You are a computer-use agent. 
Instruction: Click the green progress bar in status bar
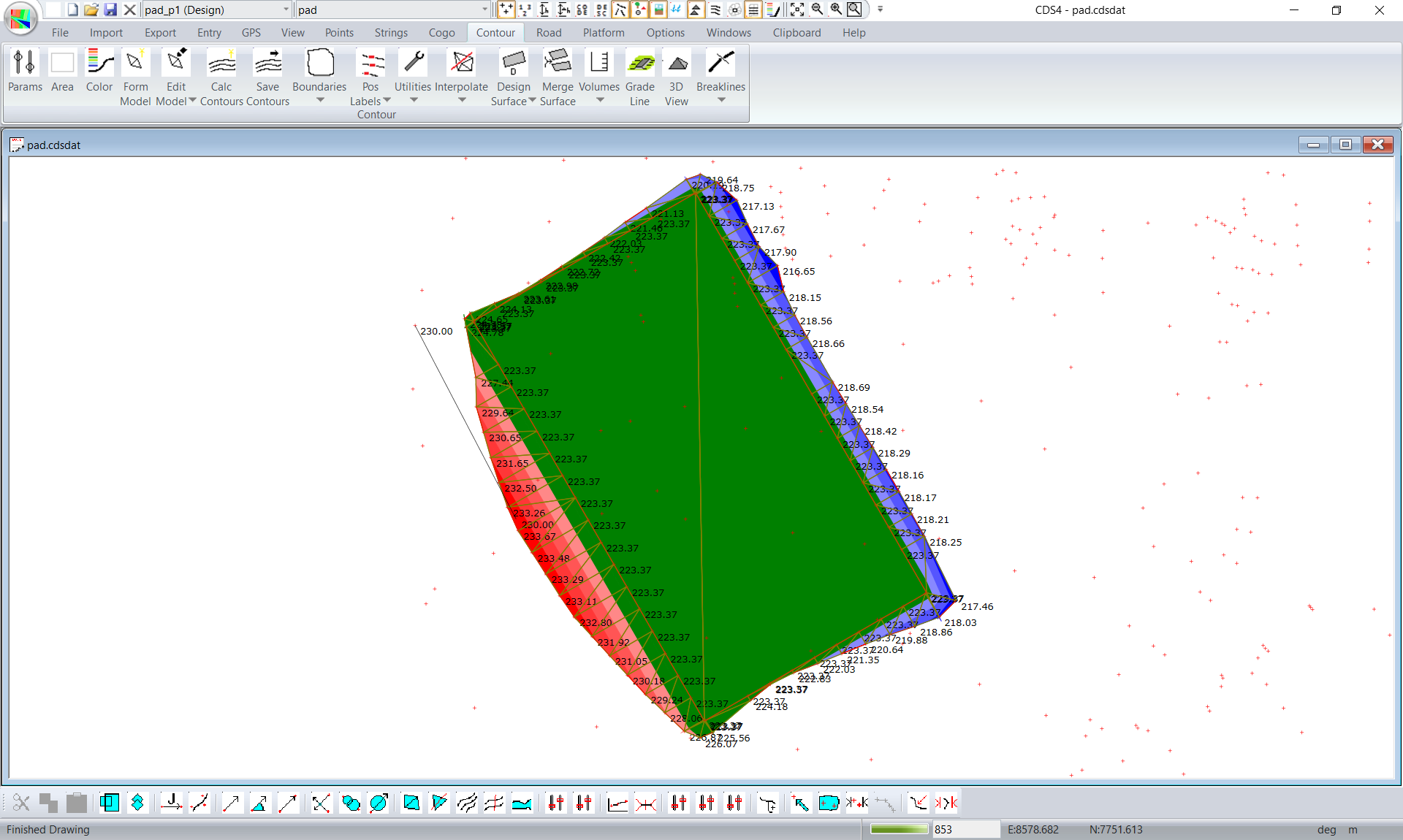point(899,829)
